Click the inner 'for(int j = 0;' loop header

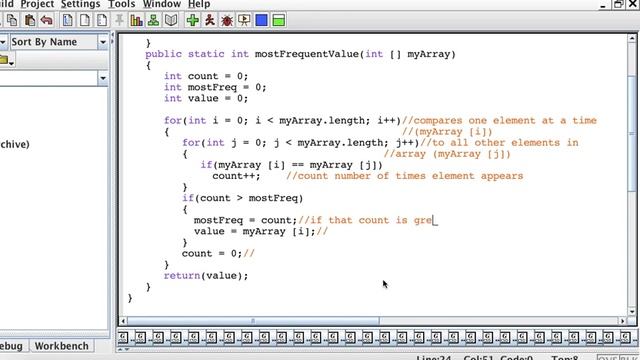coord(301,142)
